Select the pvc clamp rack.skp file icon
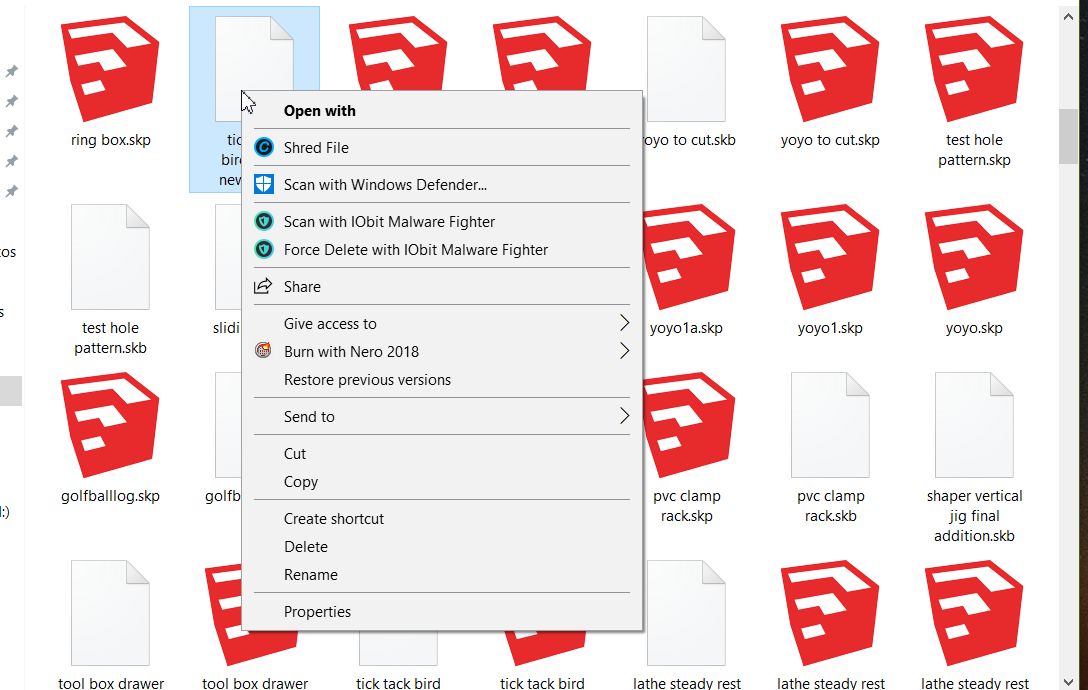 [688, 425]
